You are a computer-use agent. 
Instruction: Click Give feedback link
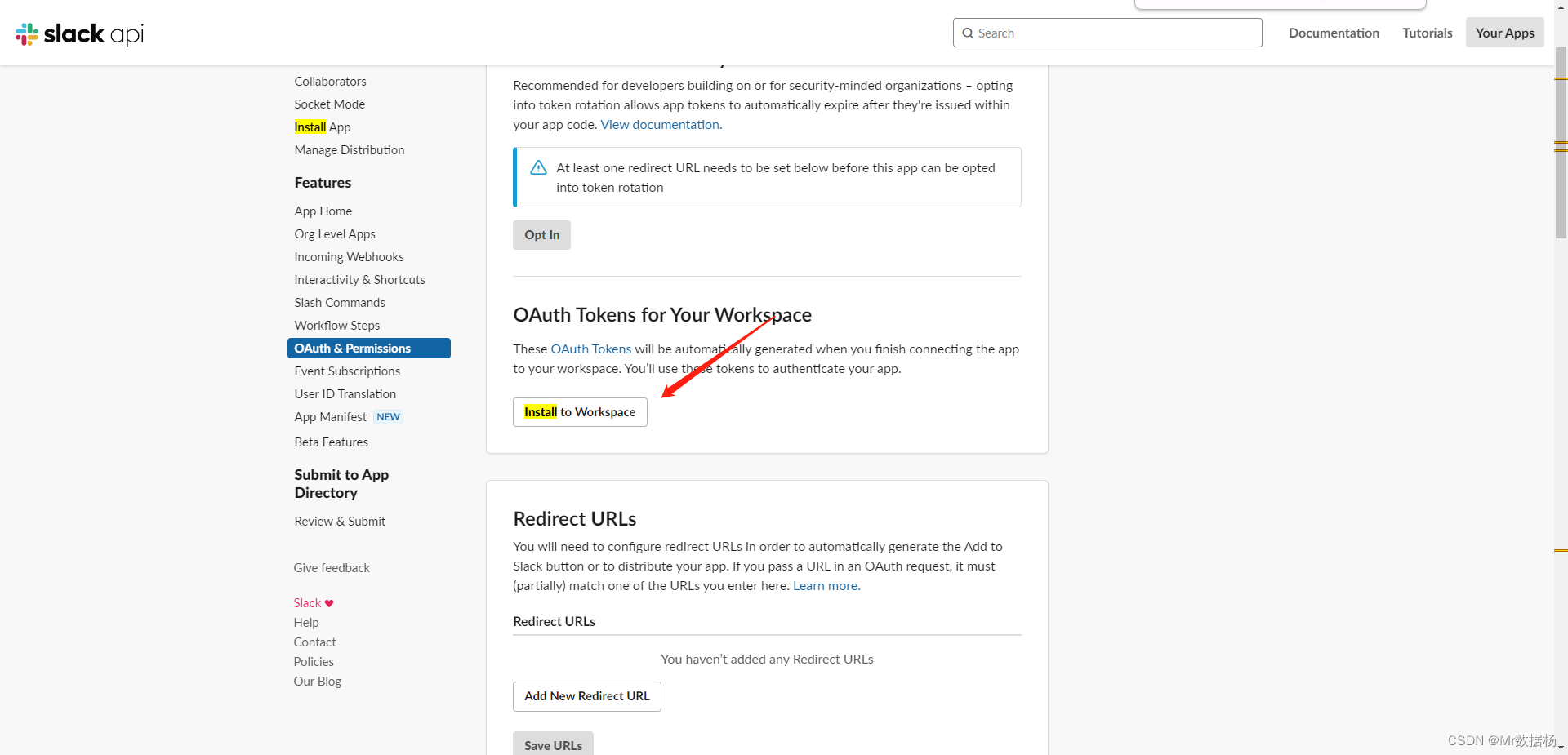point(332,568)
